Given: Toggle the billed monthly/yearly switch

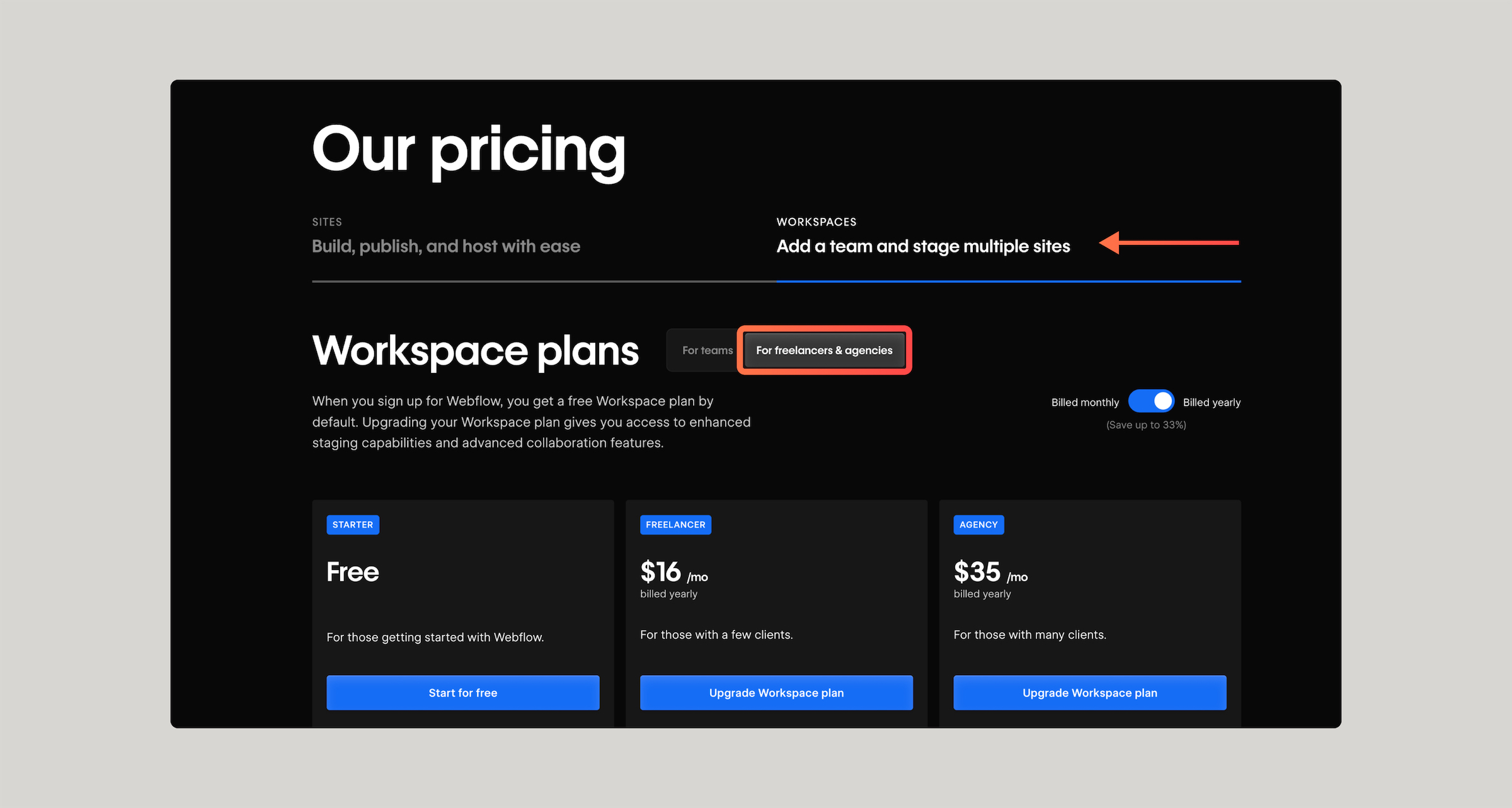Looking at the screenshot, I should click(x=1151, y=401).
